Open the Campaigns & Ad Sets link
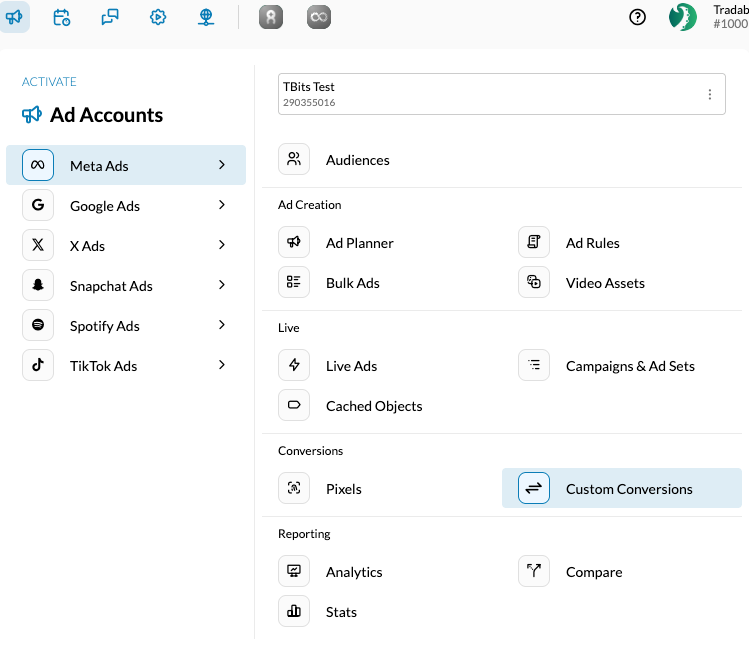Image resolution: width=749 pixels, height=651 pixels. (630, 366)
